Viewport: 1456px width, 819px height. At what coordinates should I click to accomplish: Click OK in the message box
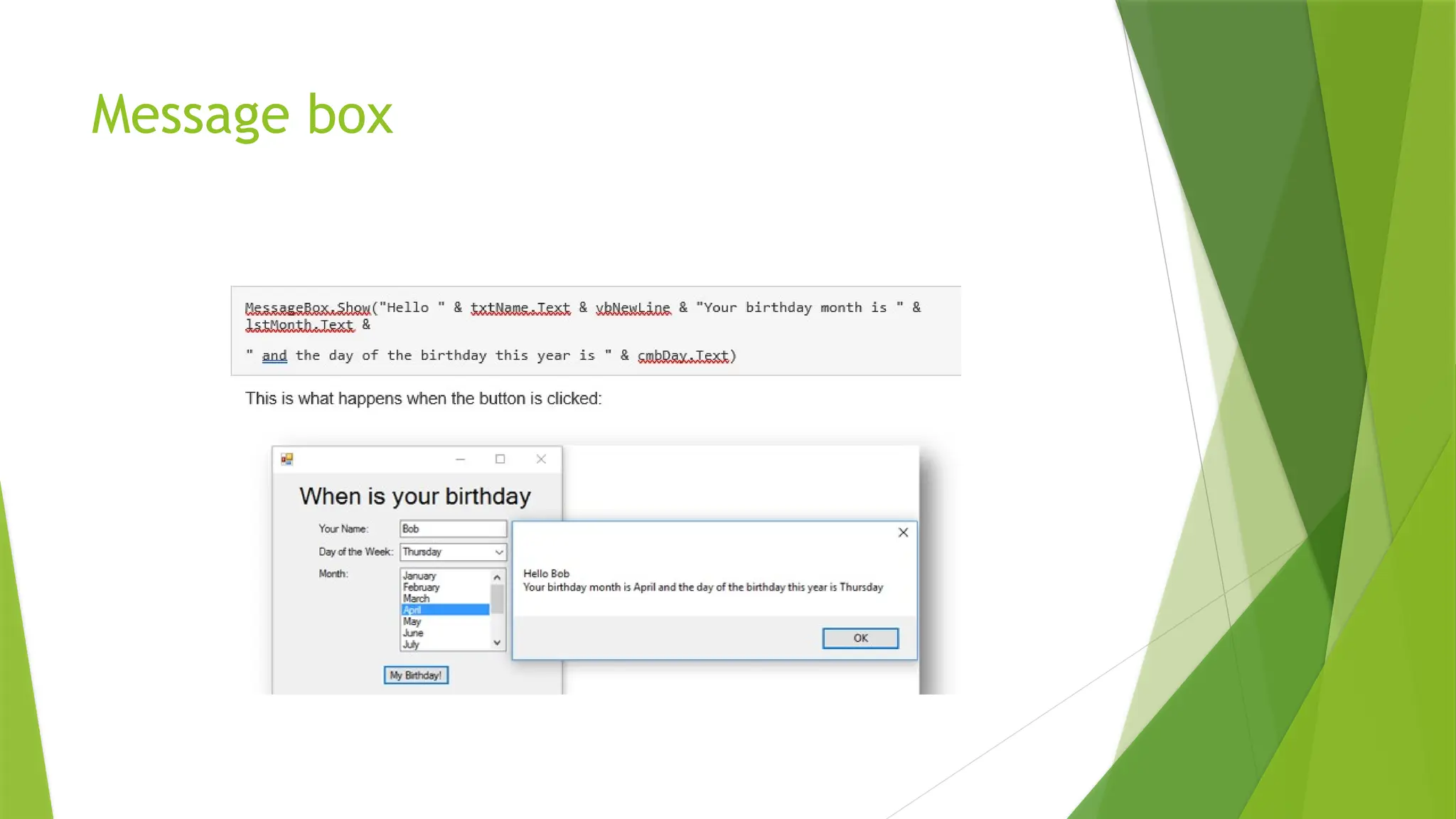(860, 638)
